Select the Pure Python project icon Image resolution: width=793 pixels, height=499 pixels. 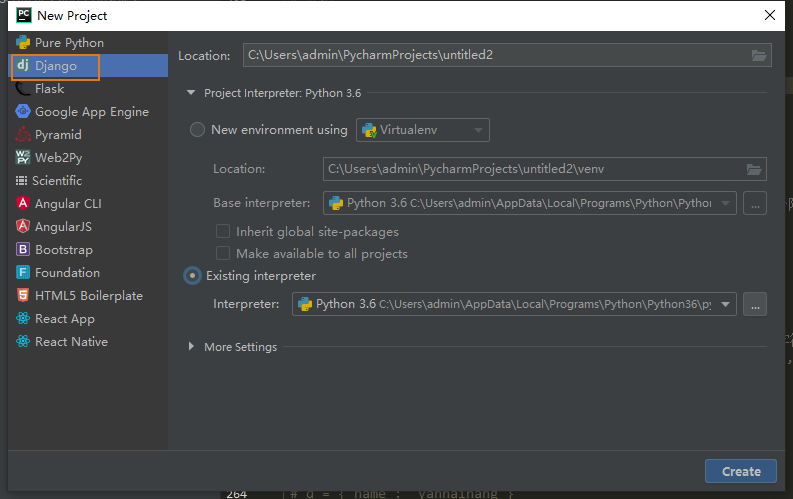click(x=23, y=42)
